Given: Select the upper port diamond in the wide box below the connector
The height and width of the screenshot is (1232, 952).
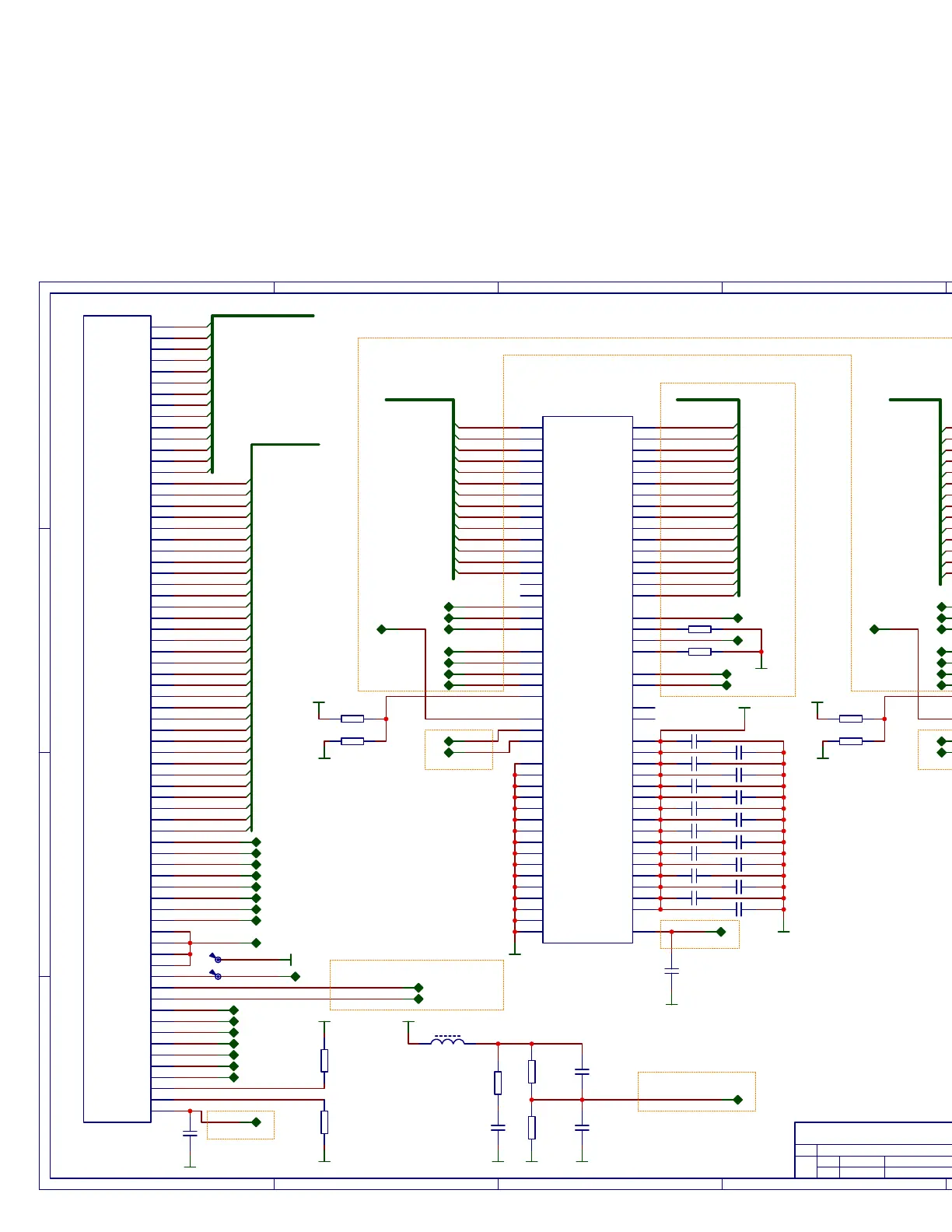Looking at the screenshot, I should tap(418, 988).
